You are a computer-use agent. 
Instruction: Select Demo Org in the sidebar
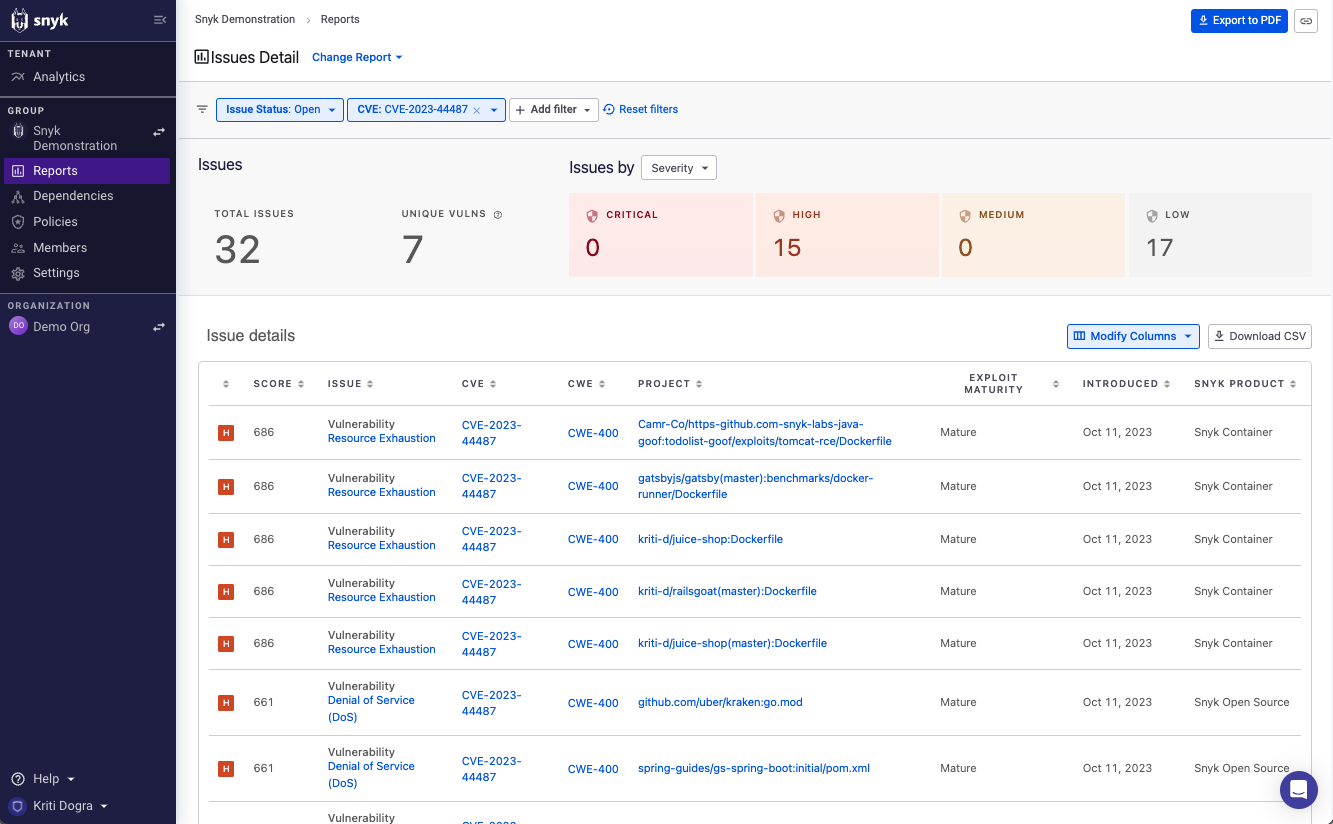(61, 327)
